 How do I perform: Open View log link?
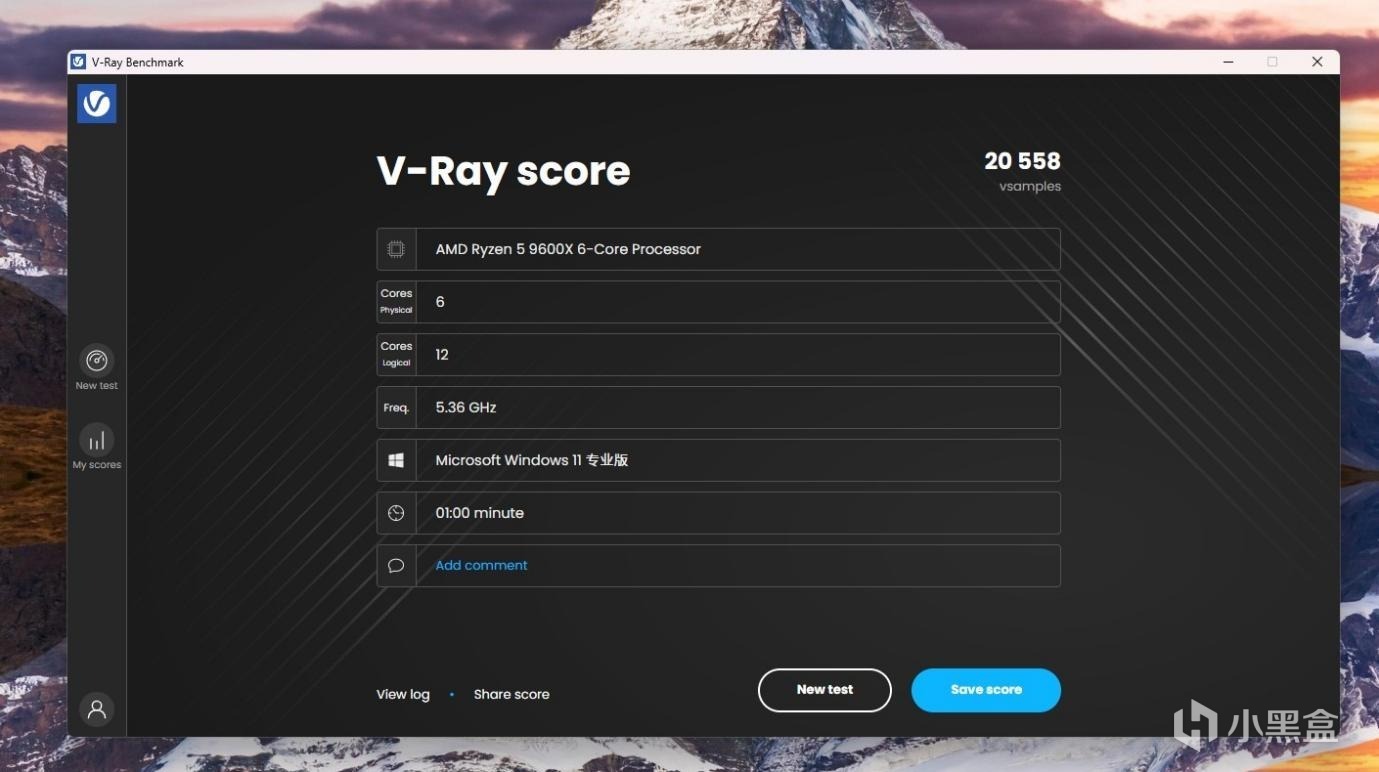[403, 694]
